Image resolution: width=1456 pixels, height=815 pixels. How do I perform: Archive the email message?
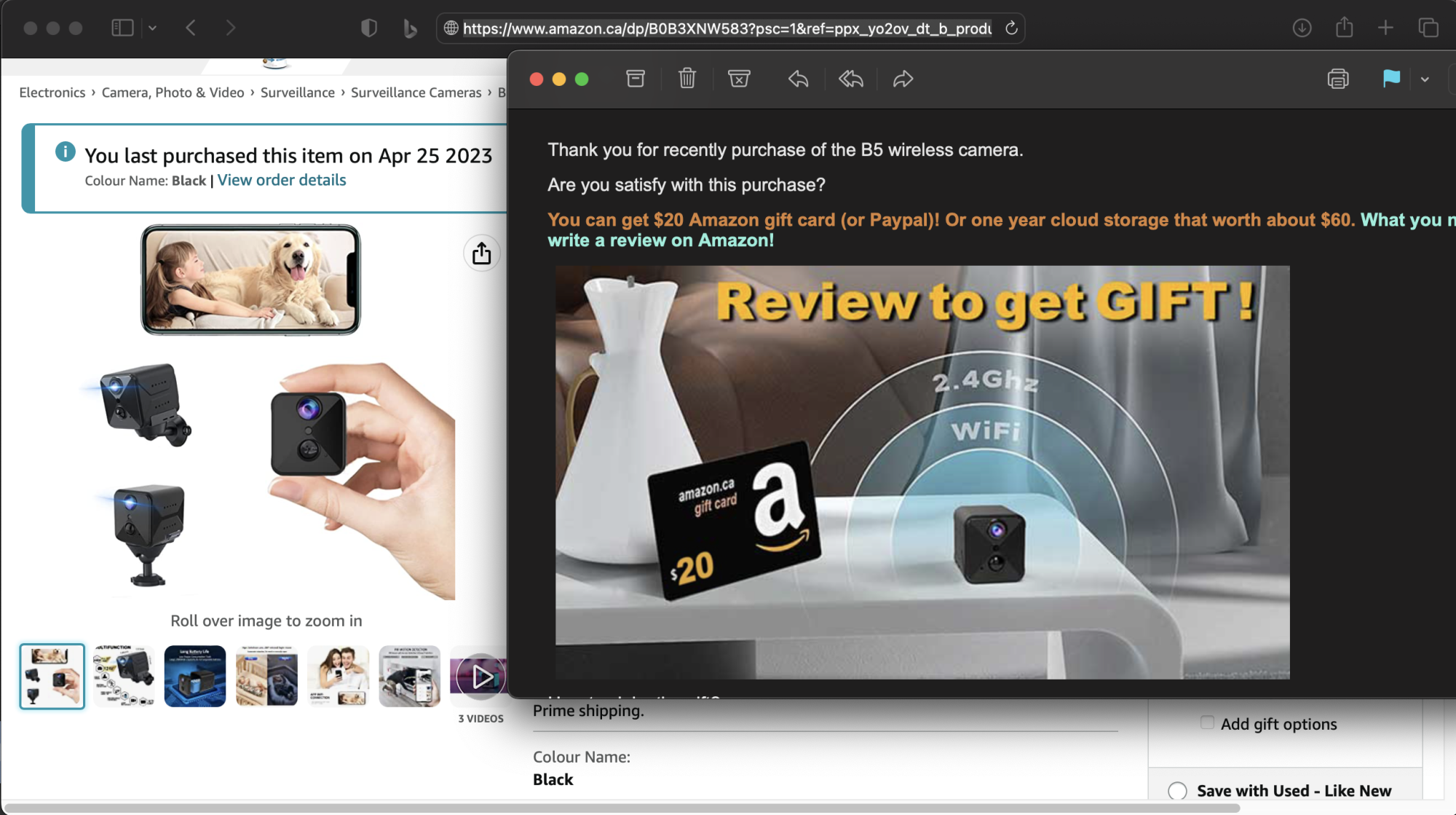click(636, 79)
